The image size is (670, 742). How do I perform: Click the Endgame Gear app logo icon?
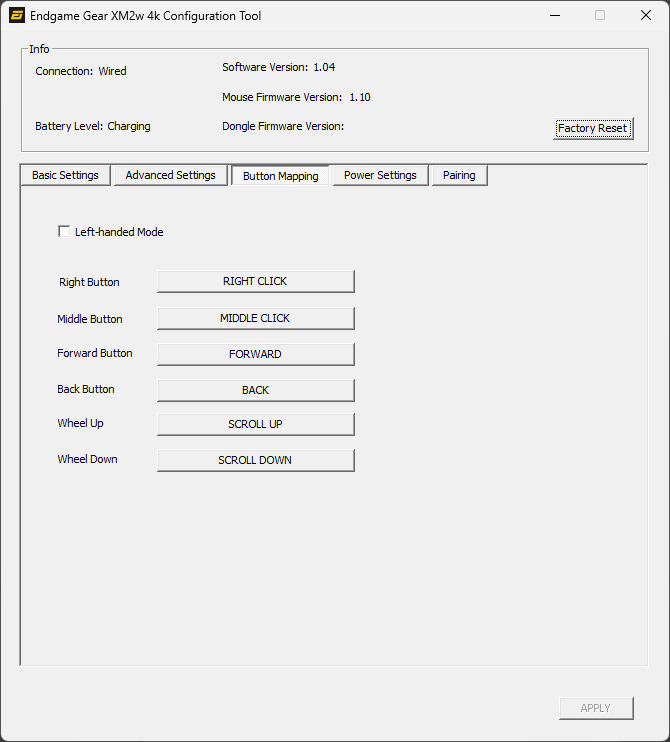17,16
